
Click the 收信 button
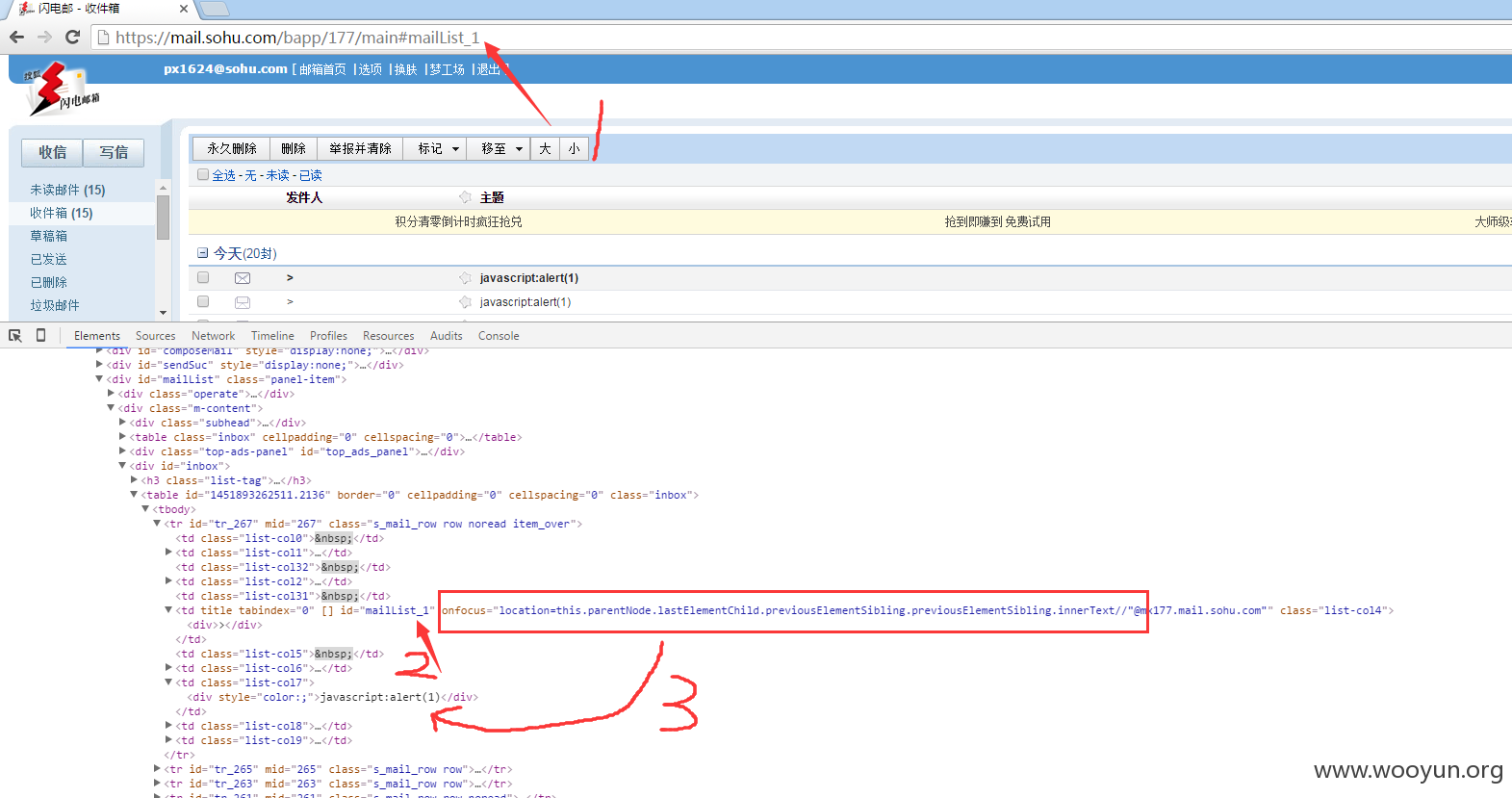coord(52,152)
